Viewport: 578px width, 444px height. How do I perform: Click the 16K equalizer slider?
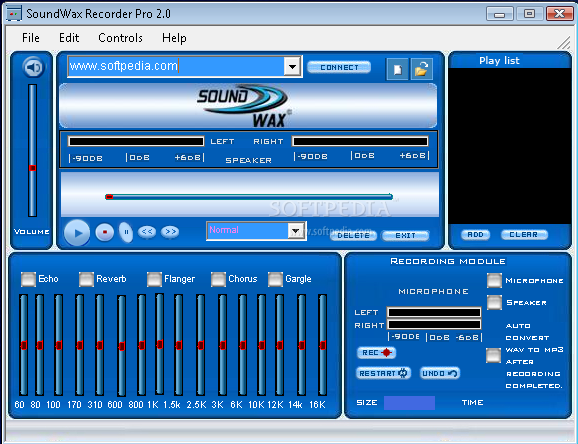click(323, 345)
